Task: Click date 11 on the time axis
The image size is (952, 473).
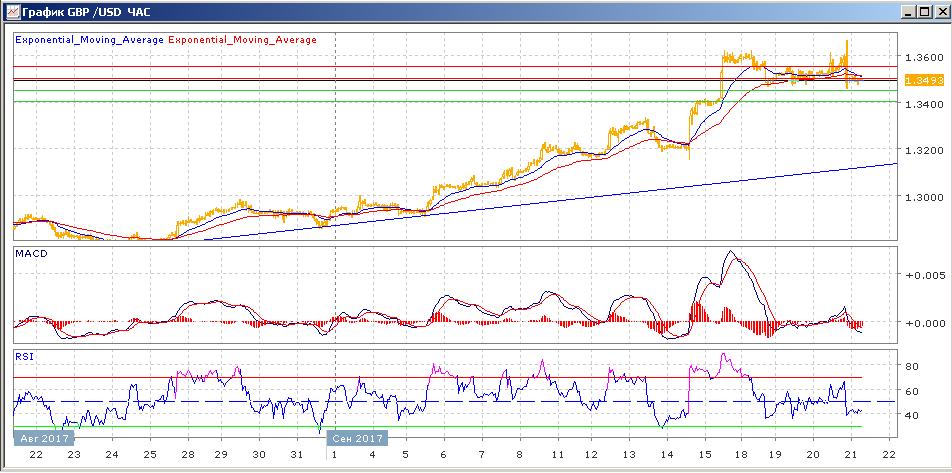Action: tap(557, 455)
